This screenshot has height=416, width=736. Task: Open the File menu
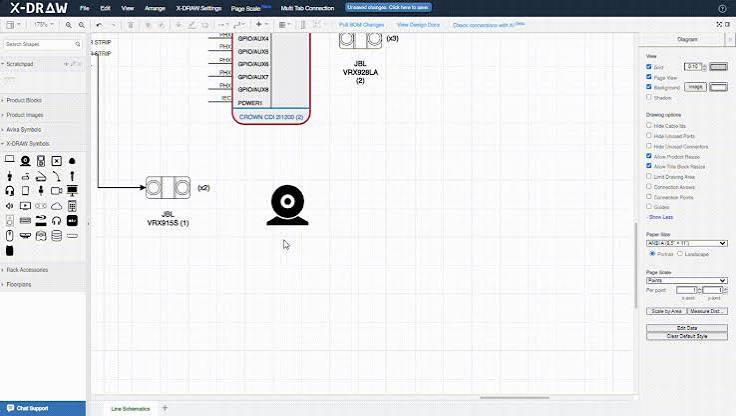[84, 8]
